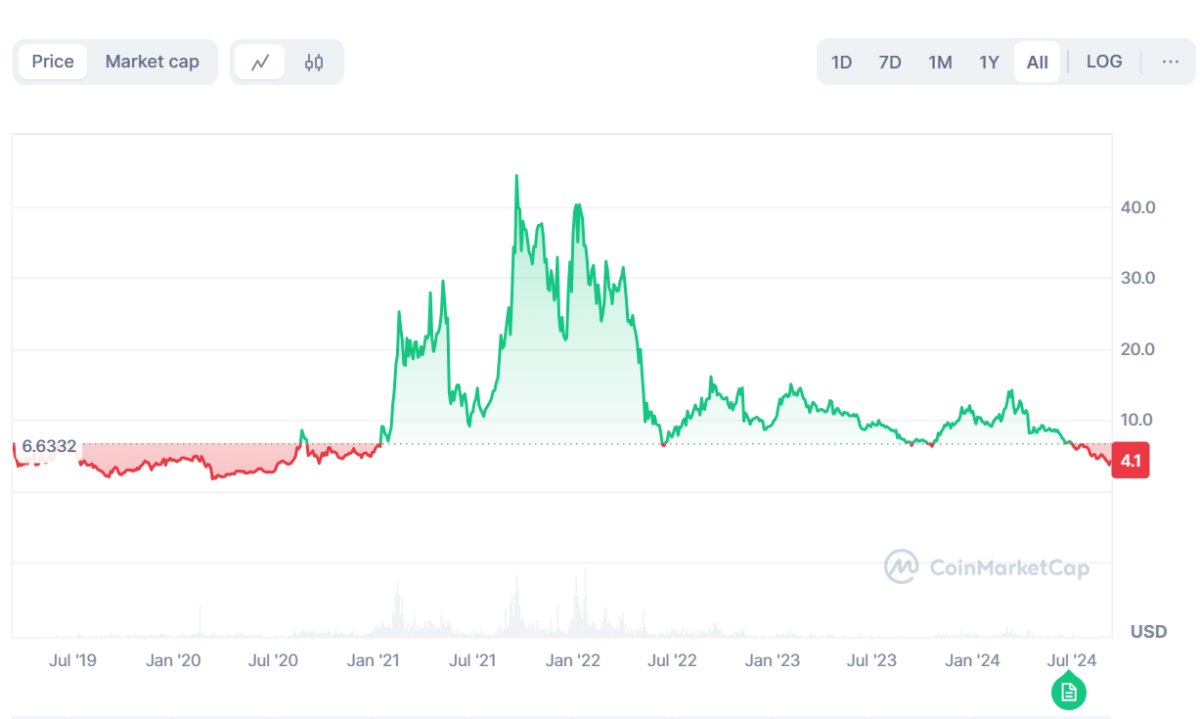Click the Jan '22 axis label
This screenshot has width=1200, height=719.
pos(573,661)
